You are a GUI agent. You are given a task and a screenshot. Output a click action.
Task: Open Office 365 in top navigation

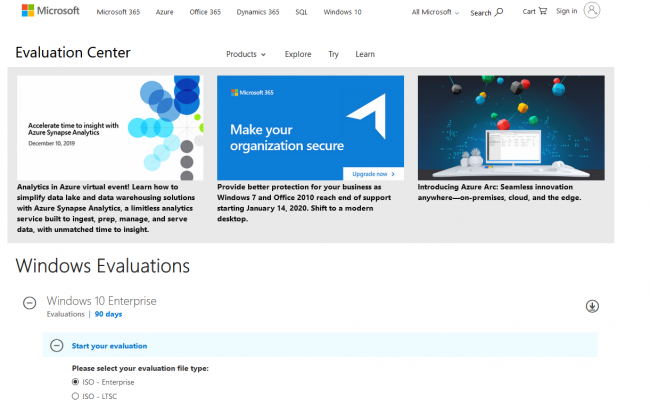205,12
